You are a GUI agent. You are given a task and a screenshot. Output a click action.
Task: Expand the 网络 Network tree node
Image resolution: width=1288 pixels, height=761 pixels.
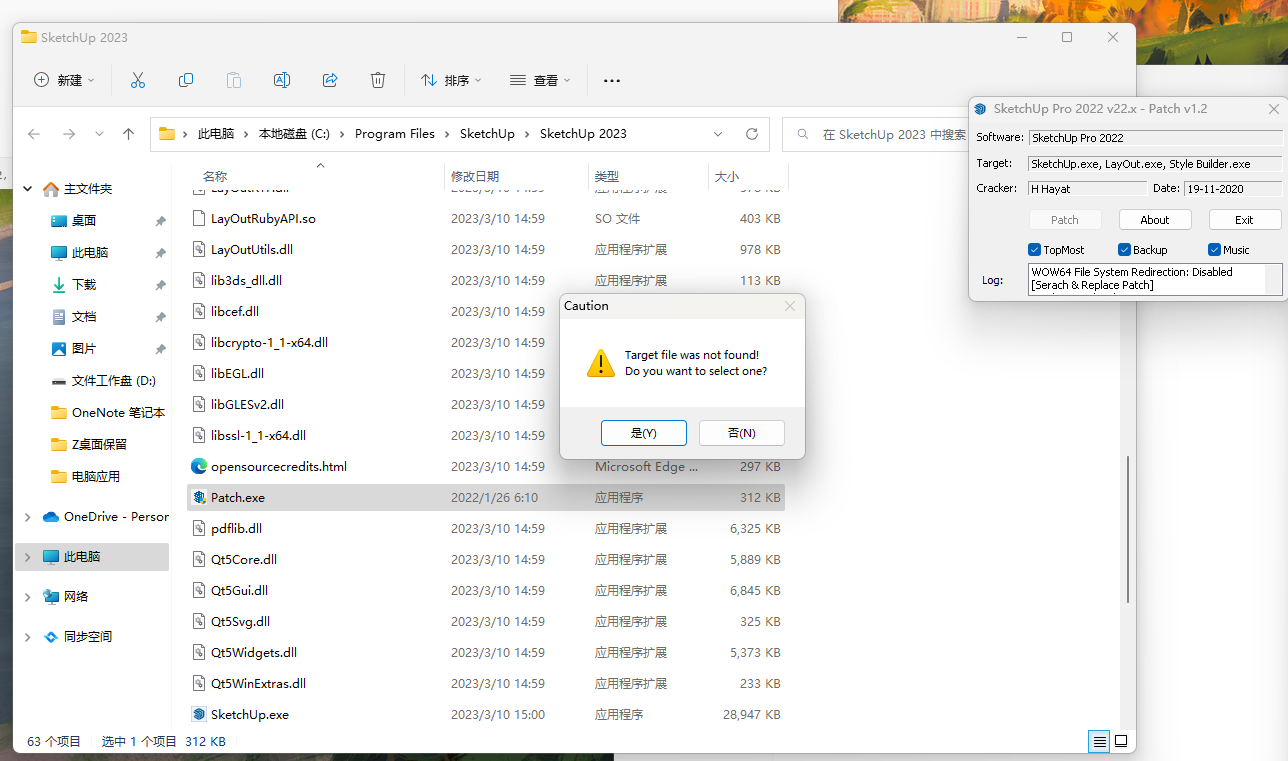[x=27, y=597]
